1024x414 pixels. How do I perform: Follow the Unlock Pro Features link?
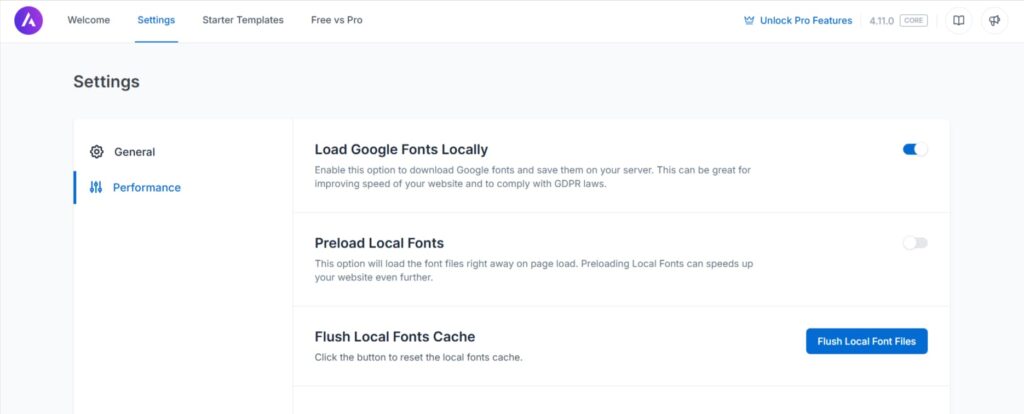(x=805, y=21)
